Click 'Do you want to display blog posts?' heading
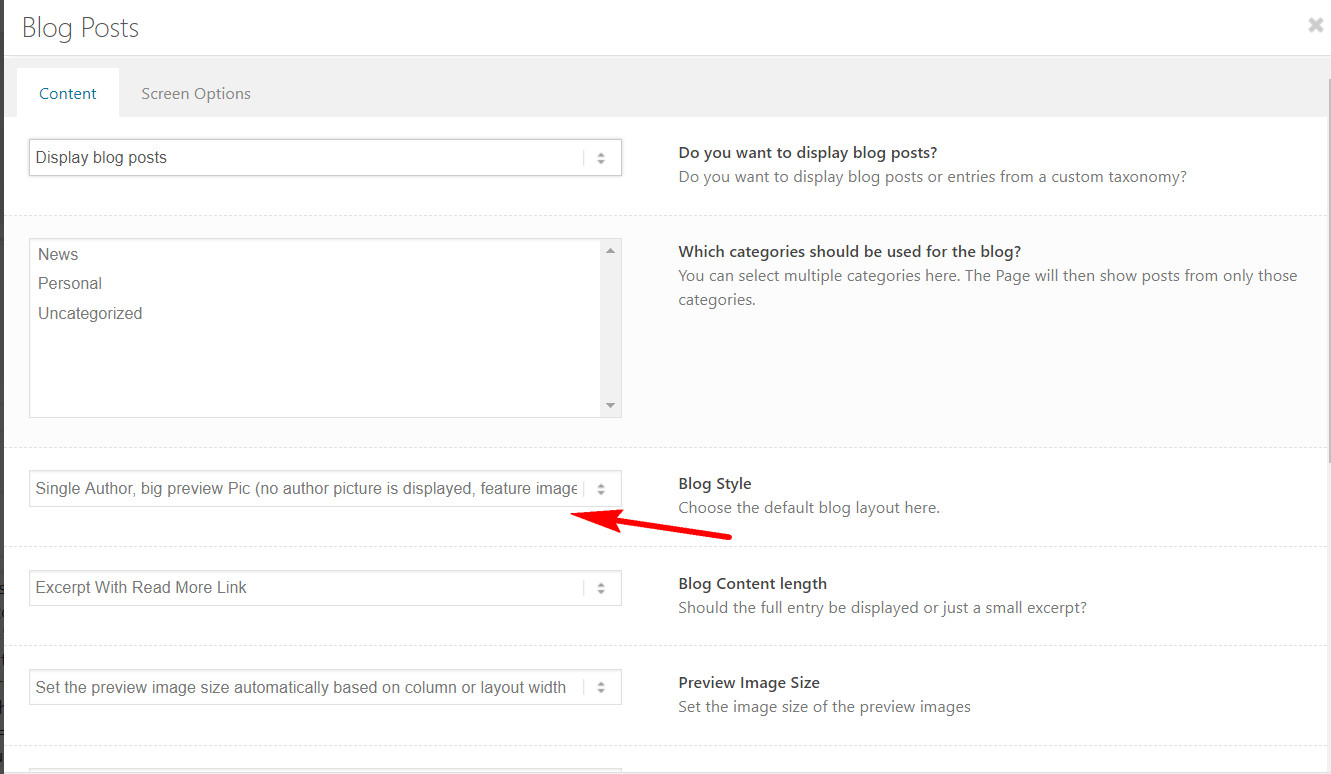This screenshot has height=774, width=1331. [x=808, y=152]
